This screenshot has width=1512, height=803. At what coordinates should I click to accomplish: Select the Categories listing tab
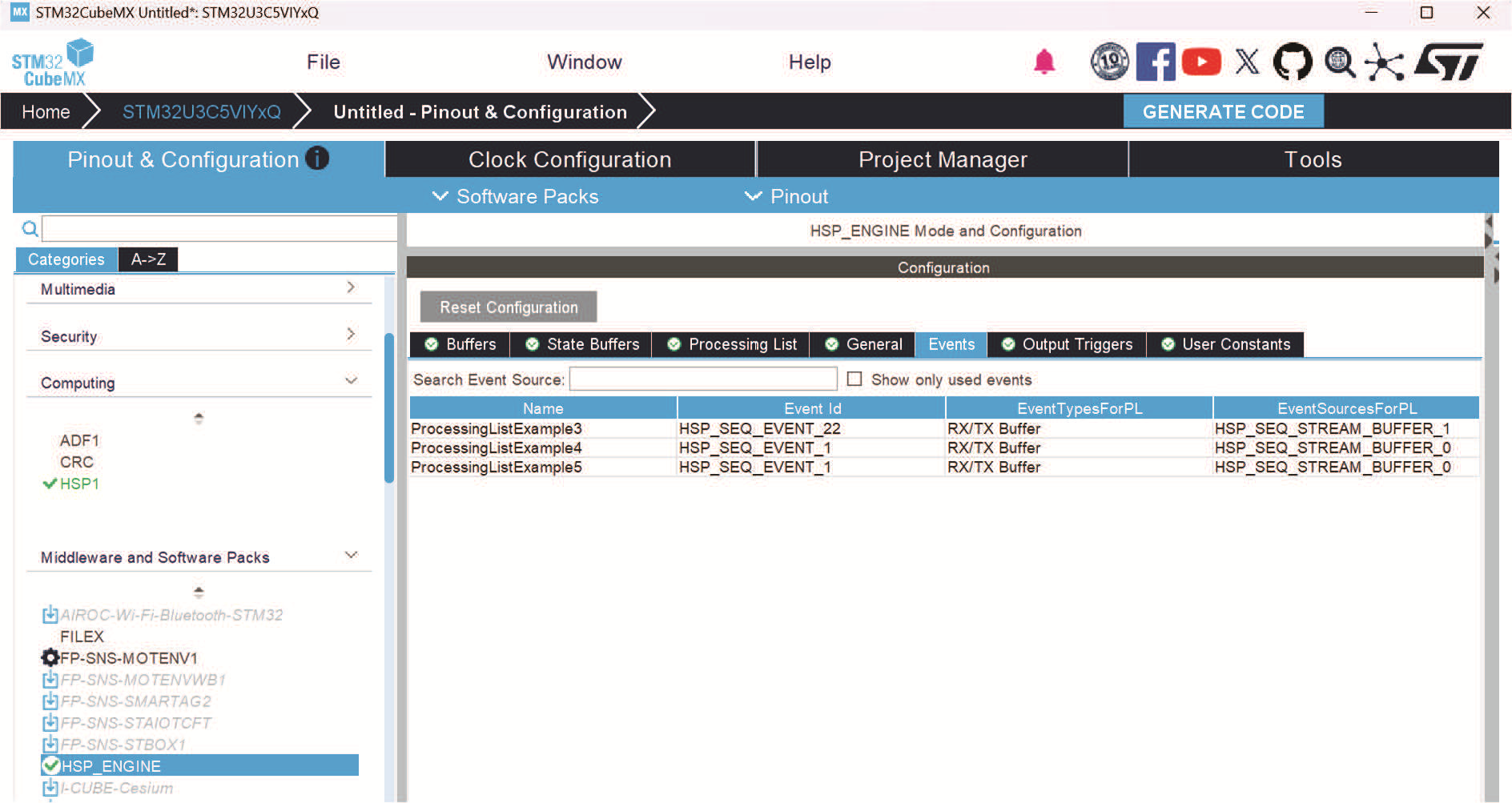66,259
